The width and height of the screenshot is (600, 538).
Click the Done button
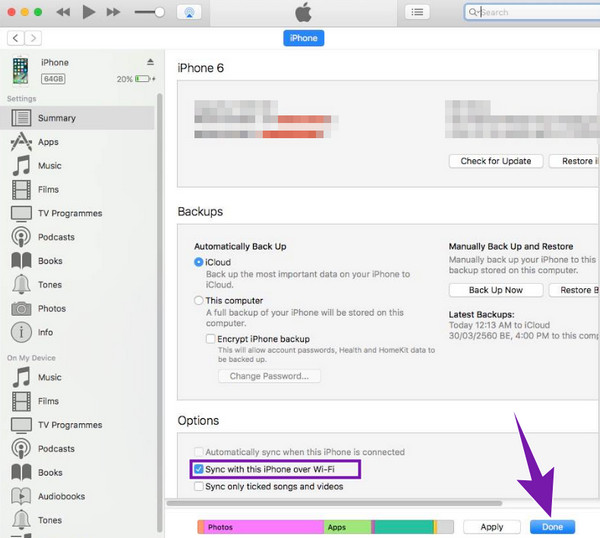click(x=553, y=527)
